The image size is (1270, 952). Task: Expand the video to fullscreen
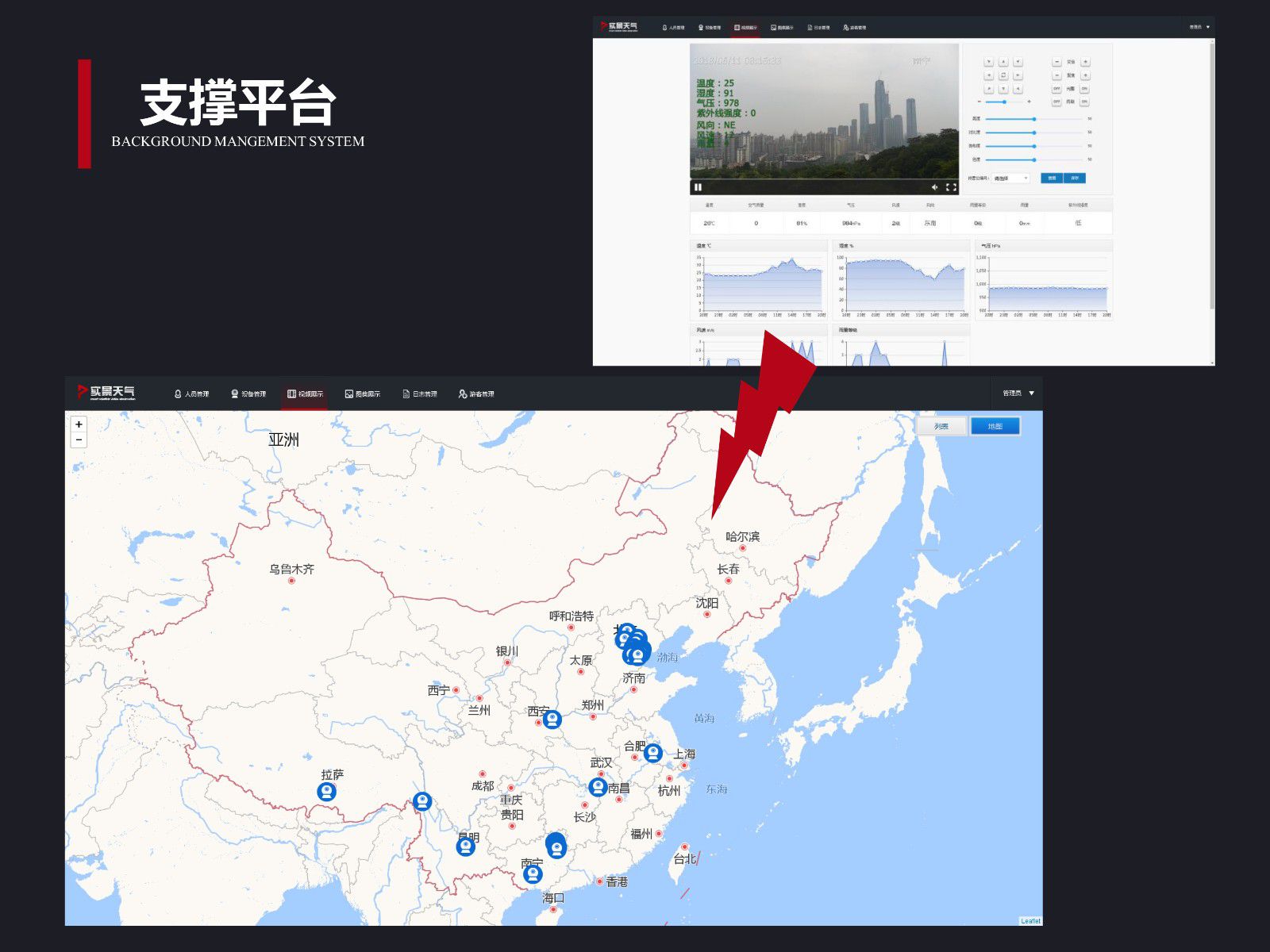click(951, 187)
